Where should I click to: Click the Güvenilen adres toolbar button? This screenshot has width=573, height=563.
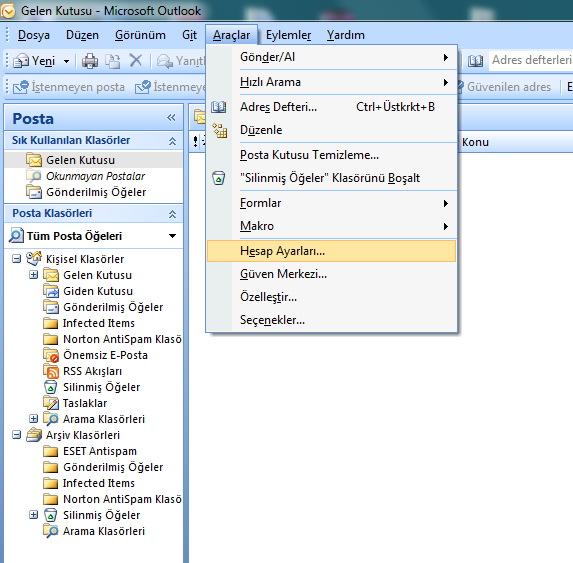click(504, 87)
